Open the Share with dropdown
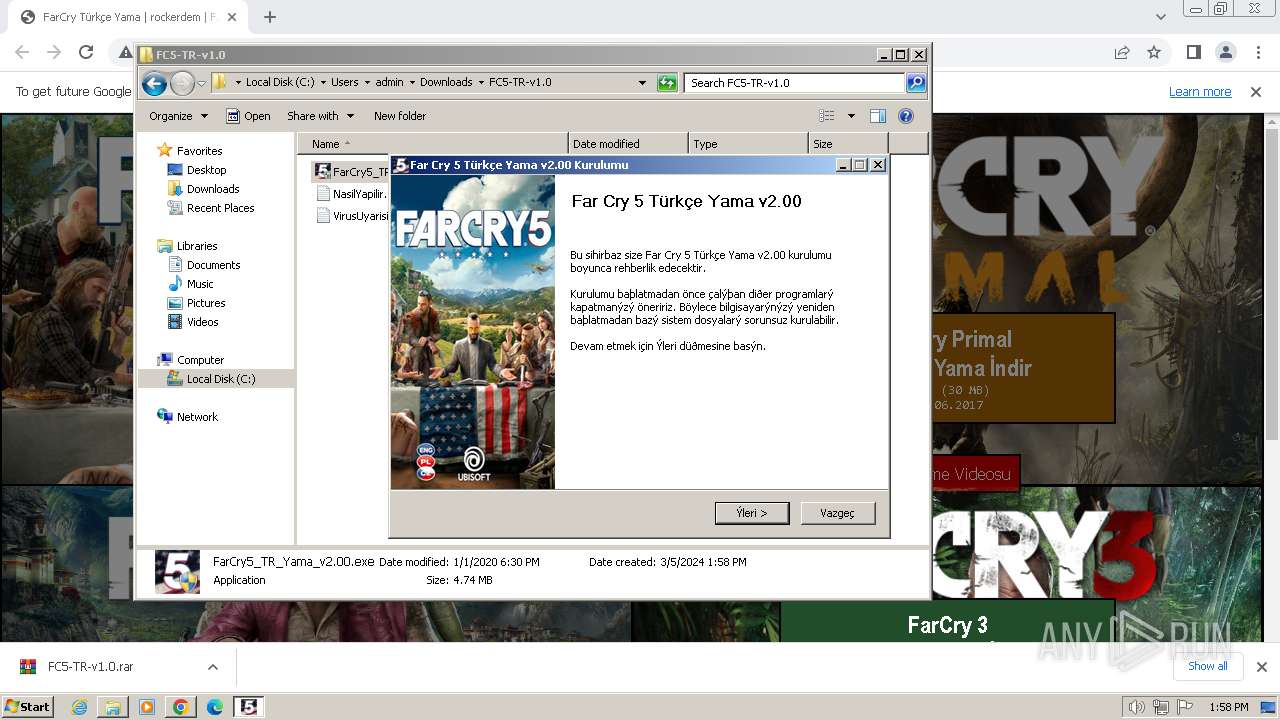1280x720 pixels. pyautogui.click(x=321, y=116)
